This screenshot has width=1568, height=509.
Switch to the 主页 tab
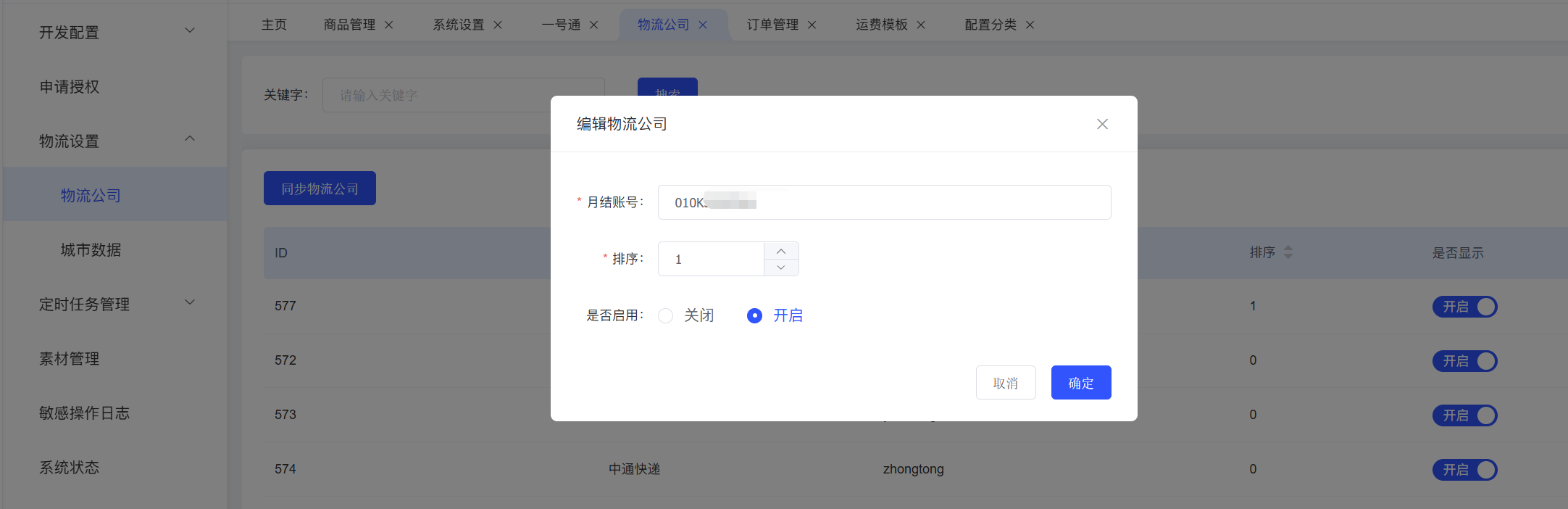pyautogui.click(x=274, y=25)
